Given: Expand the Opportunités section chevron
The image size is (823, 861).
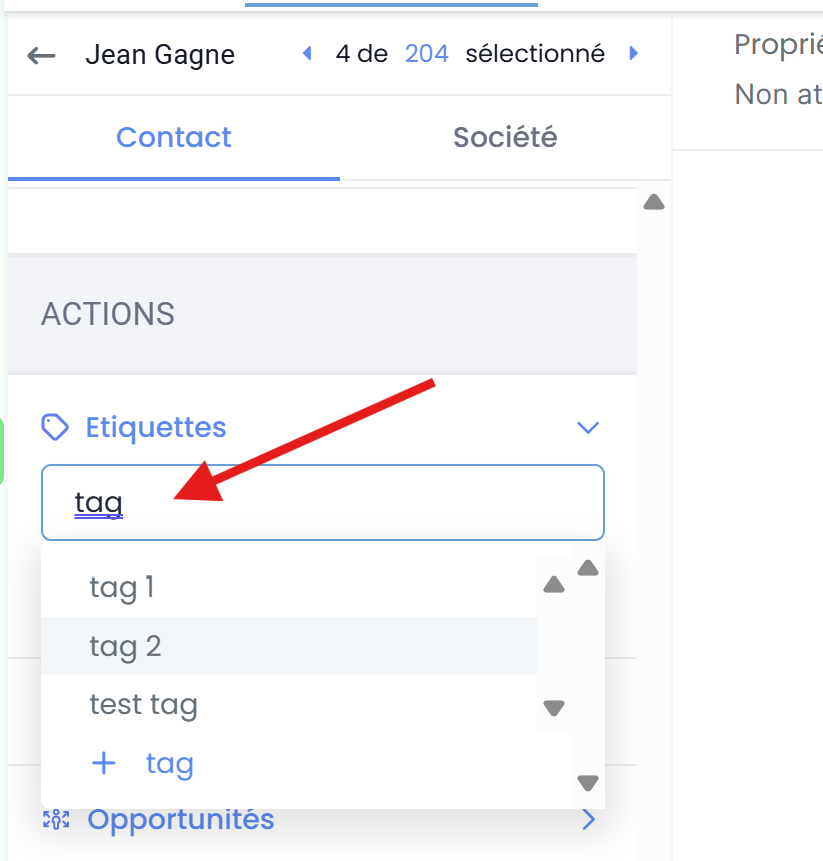Looking at the screenshot, I should point(589,819).
